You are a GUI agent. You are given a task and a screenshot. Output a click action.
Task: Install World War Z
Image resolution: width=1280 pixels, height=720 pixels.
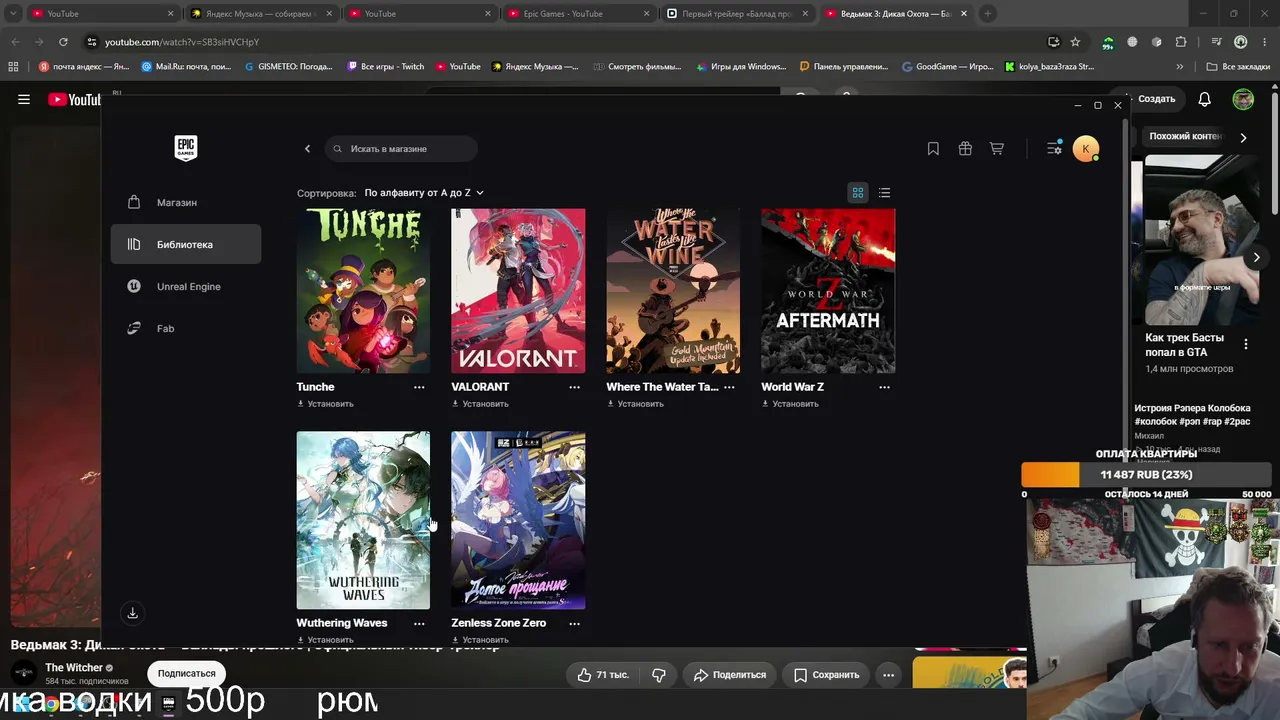tap(791, 404)
